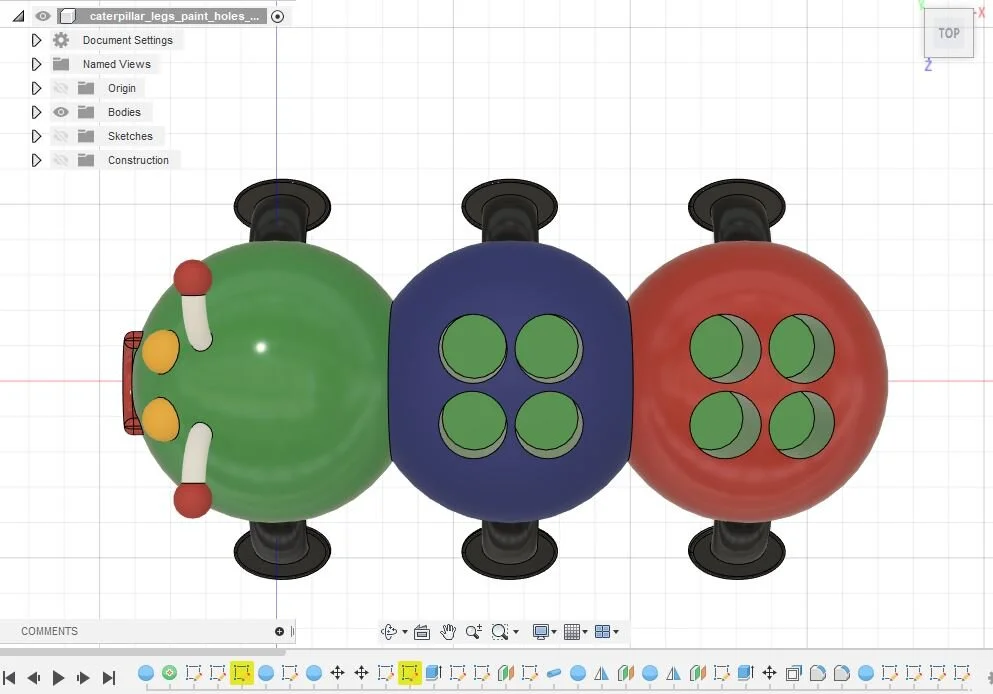
Task: Select the Pan hand tool
Action: tap(448, 631)
